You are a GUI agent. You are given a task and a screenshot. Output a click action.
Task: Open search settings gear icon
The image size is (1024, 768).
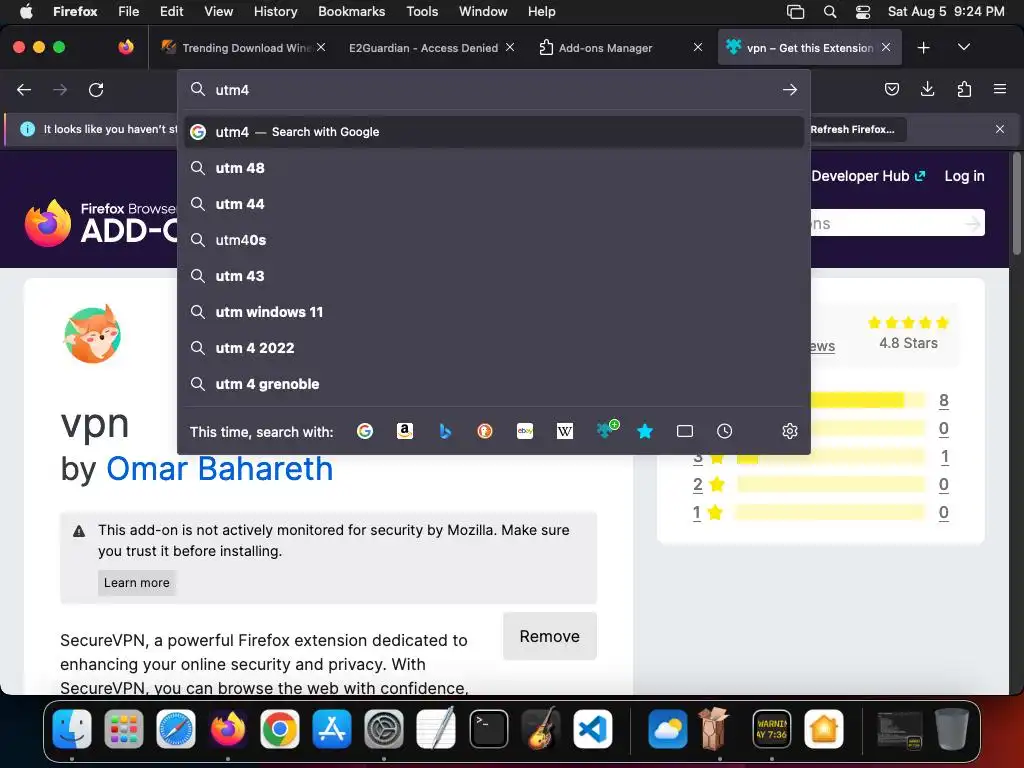click(790, 431)
